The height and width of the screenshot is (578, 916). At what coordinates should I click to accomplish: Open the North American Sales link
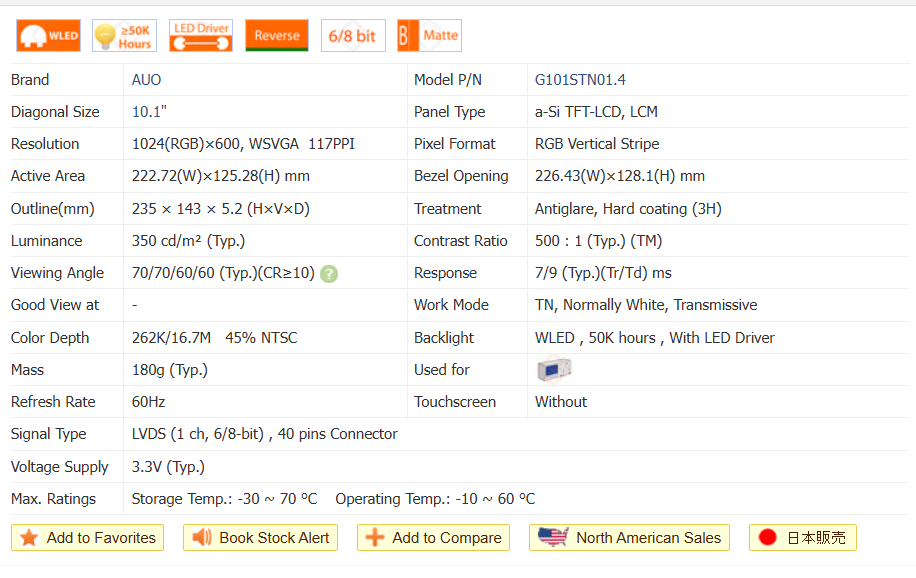(629, 538)
